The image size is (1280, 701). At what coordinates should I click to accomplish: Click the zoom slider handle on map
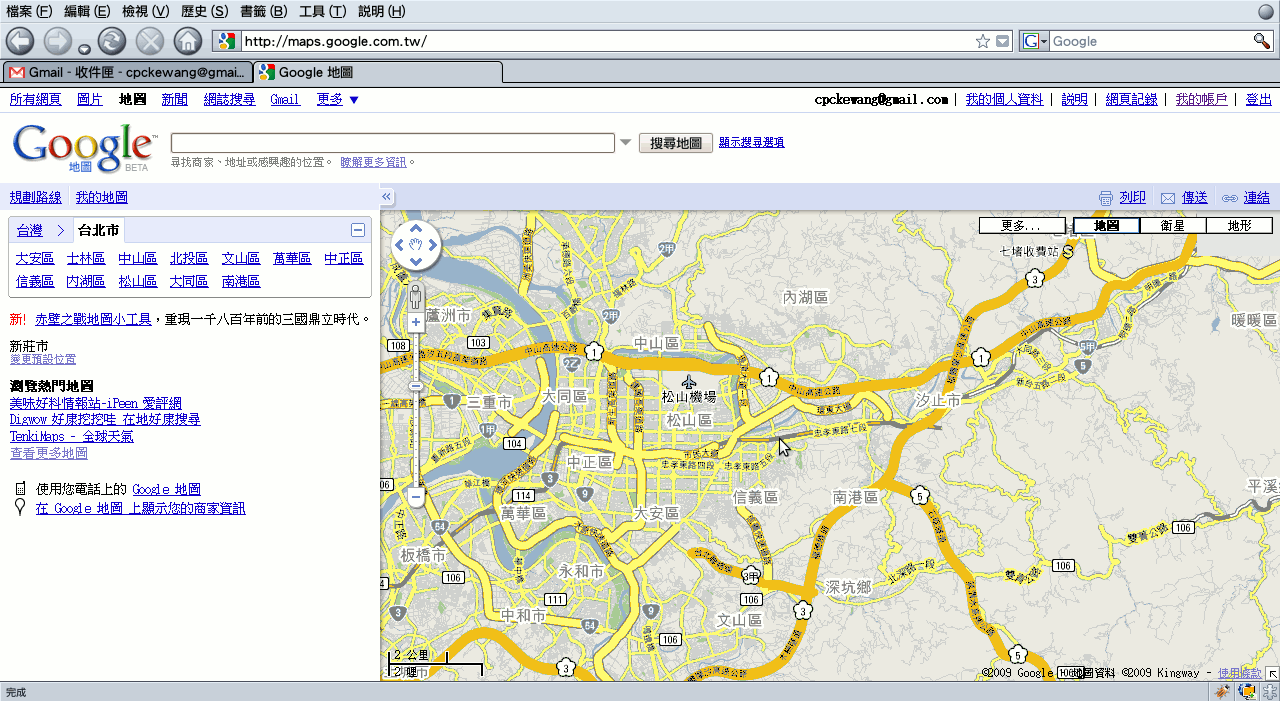(x=416, y=386)
